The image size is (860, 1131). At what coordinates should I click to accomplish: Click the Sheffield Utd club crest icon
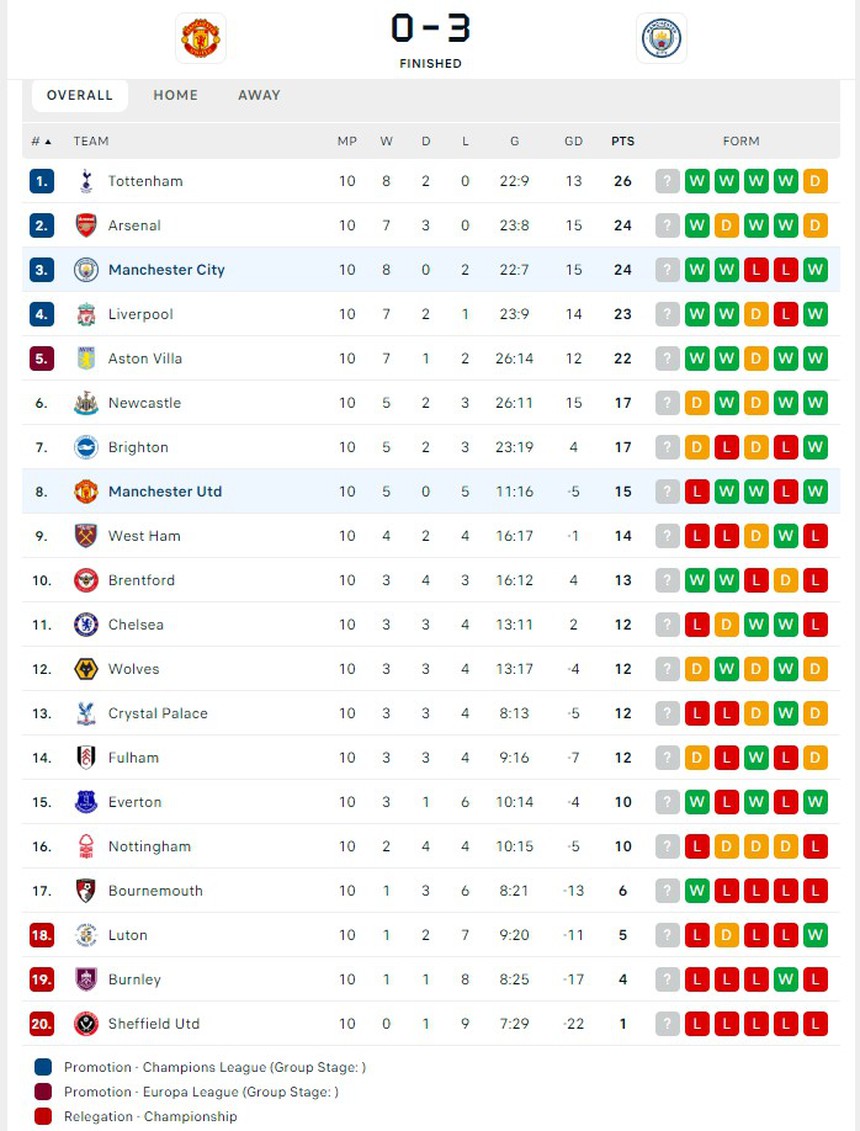tap(86, 1024)
